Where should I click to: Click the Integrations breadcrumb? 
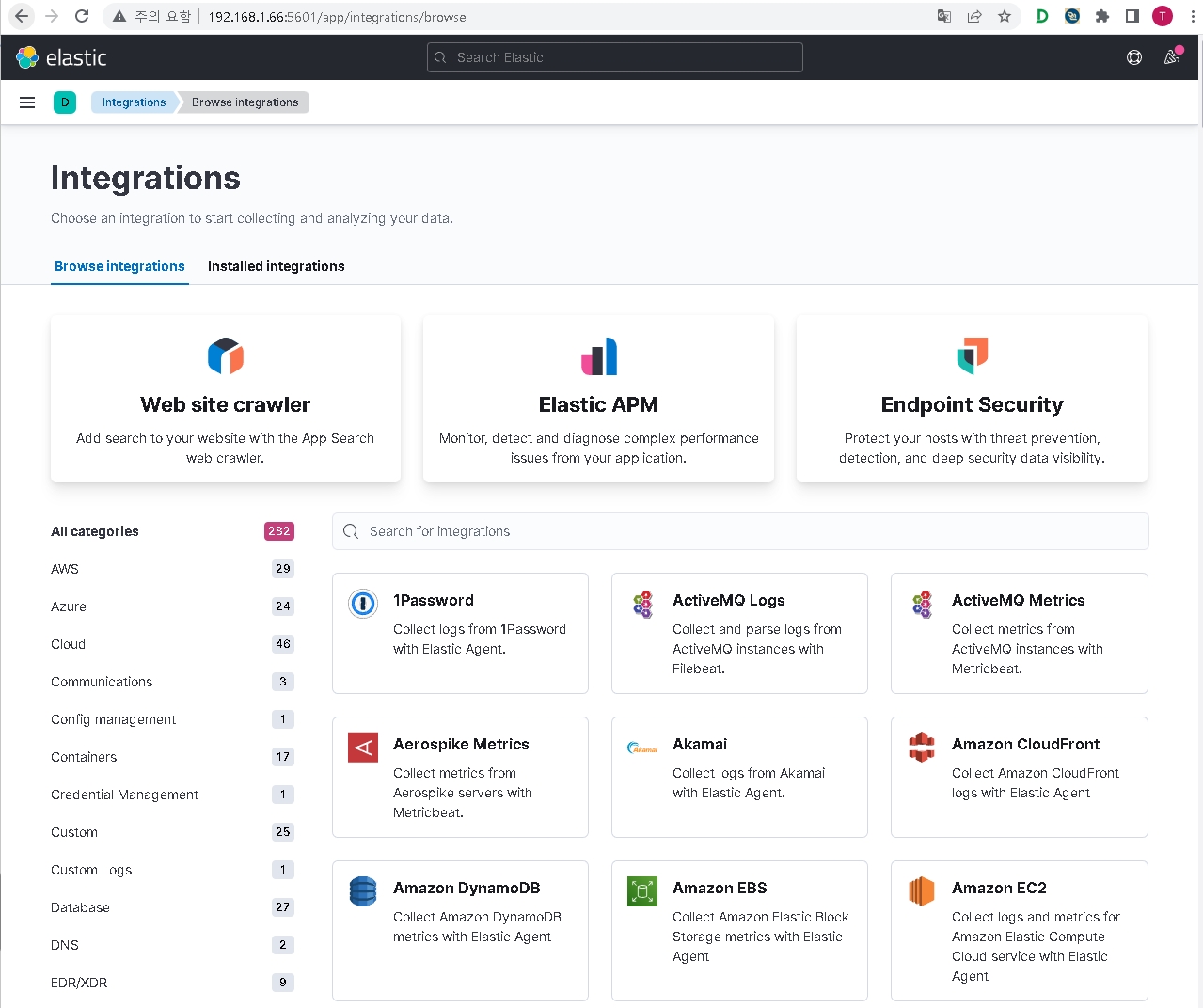(x=134, y=102)
